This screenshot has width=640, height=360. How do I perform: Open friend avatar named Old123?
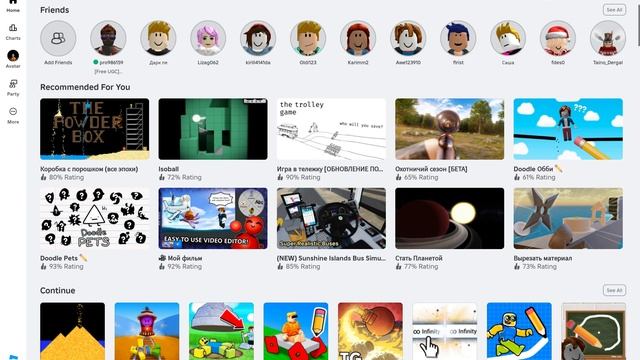[308, 38]
